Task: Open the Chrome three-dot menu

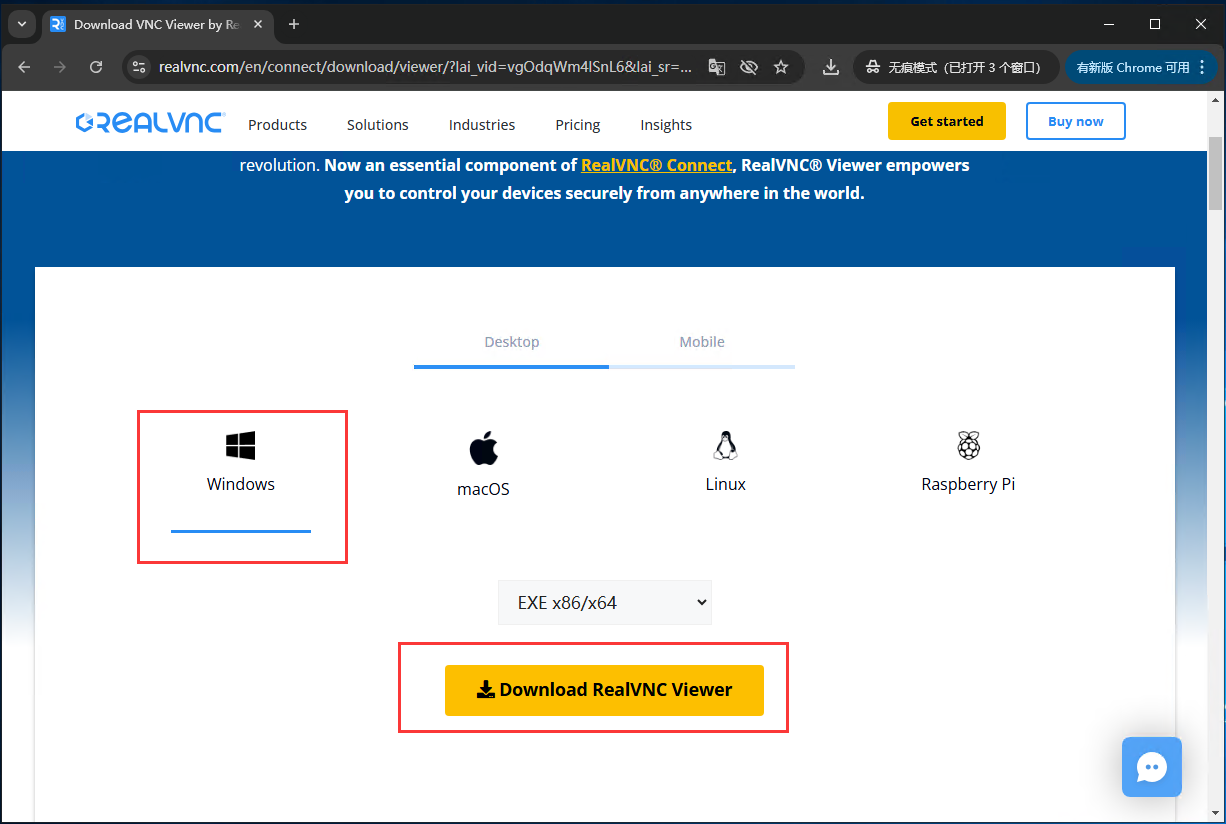Action: coord(1202,67)
